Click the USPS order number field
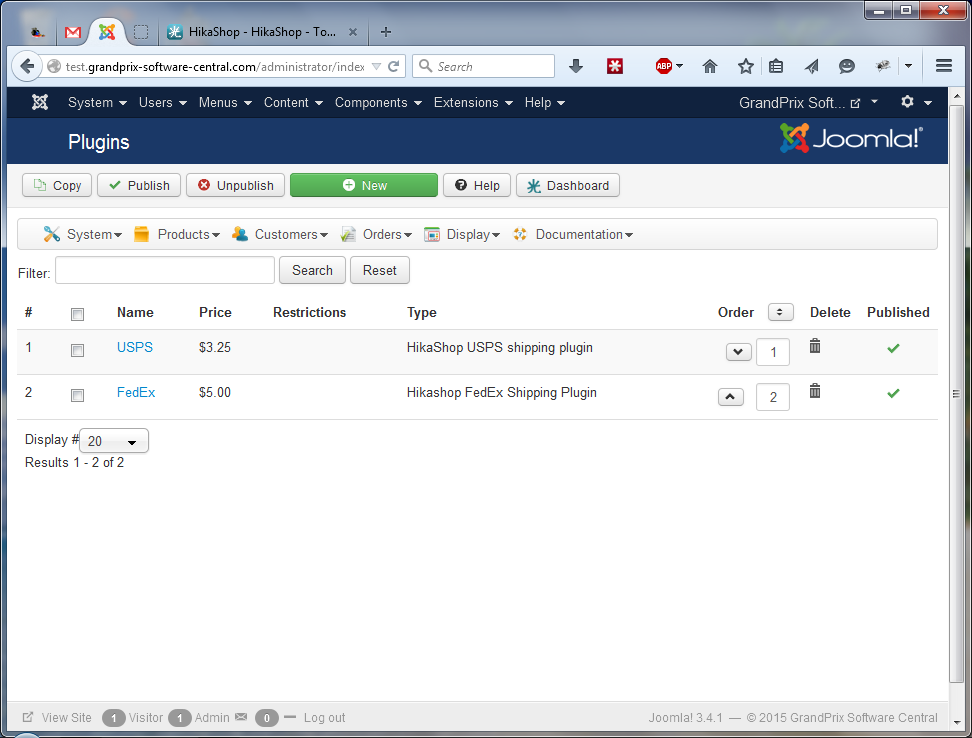 [x=773, y=352]
